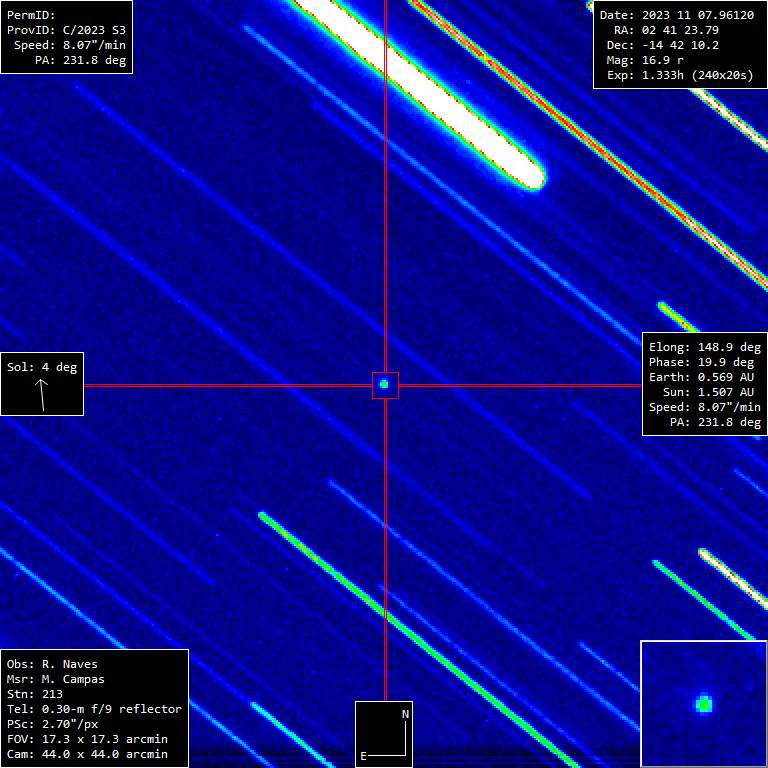The height and width of the screenshot is (768, 768).
Task: Click the 'Obs: R. Naves' line
Action: [x=52, y=664]
